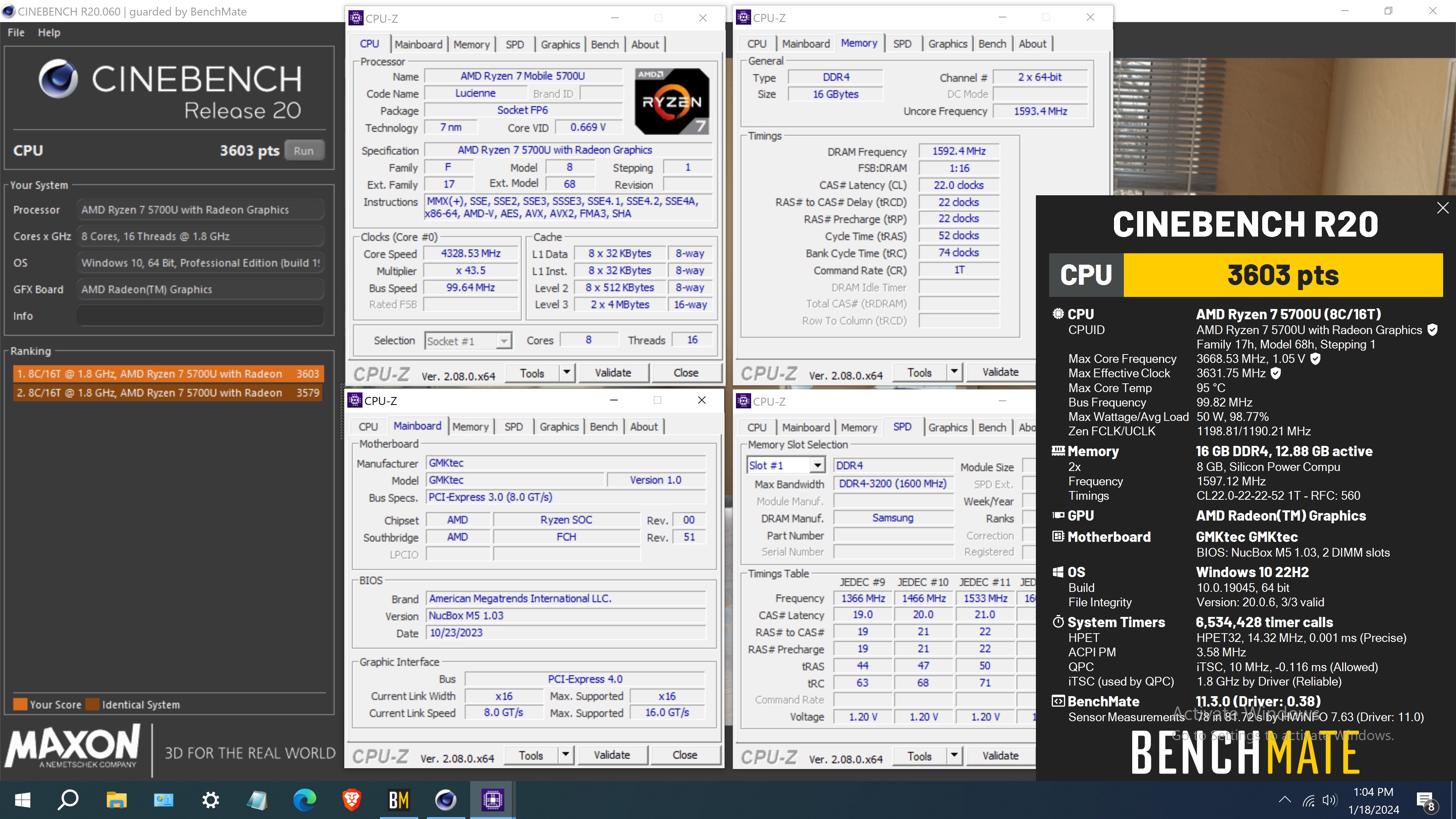Launch Microsoft Edge from taskbar
The height and width of the screenshot is (819, 1456).
point(304,800)
